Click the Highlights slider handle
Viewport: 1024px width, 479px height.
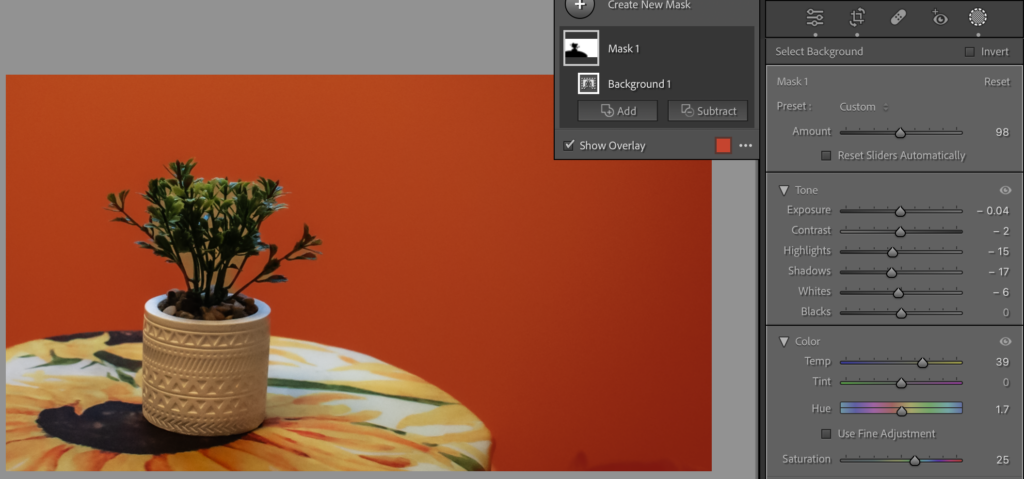pos(892,252)
